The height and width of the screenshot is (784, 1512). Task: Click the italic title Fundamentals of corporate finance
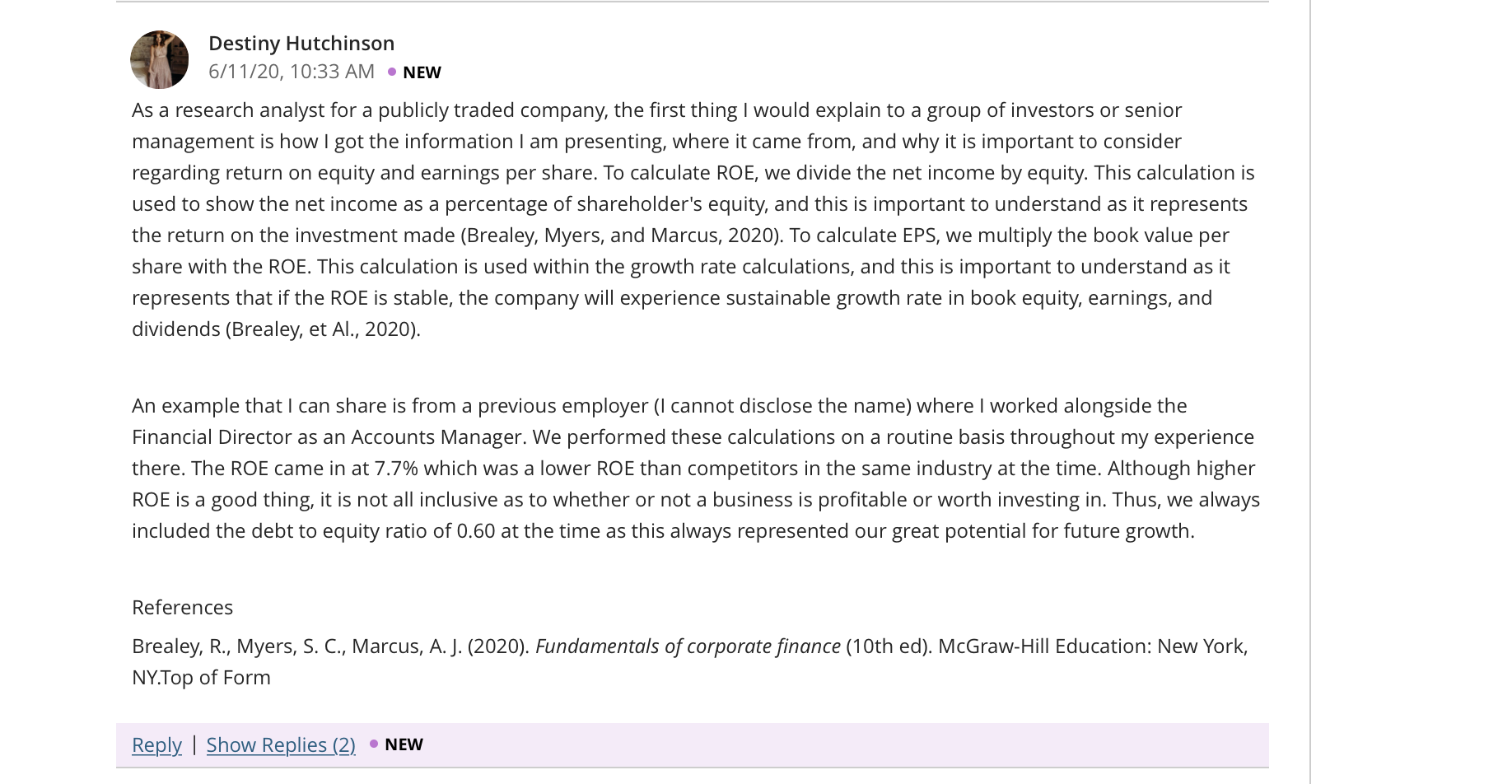[688, 646]
